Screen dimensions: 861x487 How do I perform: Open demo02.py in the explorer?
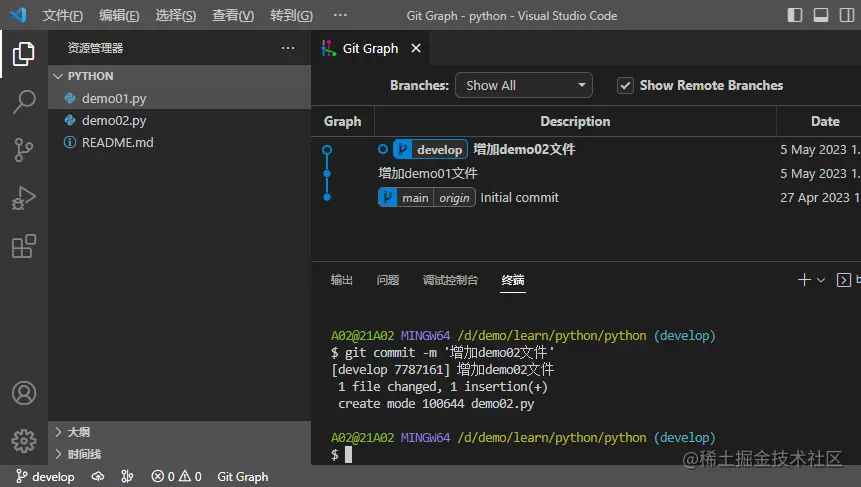click(x=180, y=120)
